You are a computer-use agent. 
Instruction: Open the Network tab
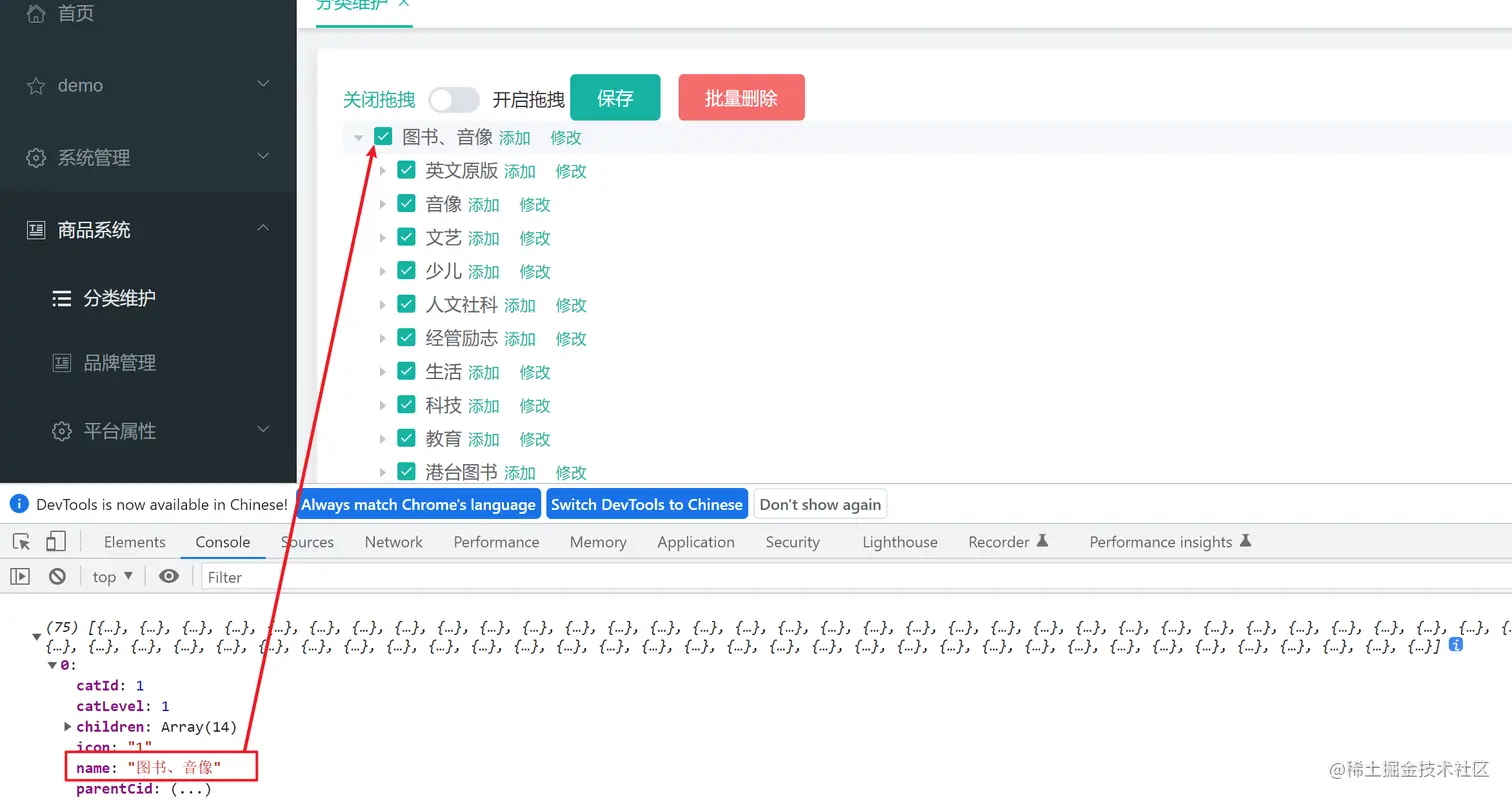point(394,542)
